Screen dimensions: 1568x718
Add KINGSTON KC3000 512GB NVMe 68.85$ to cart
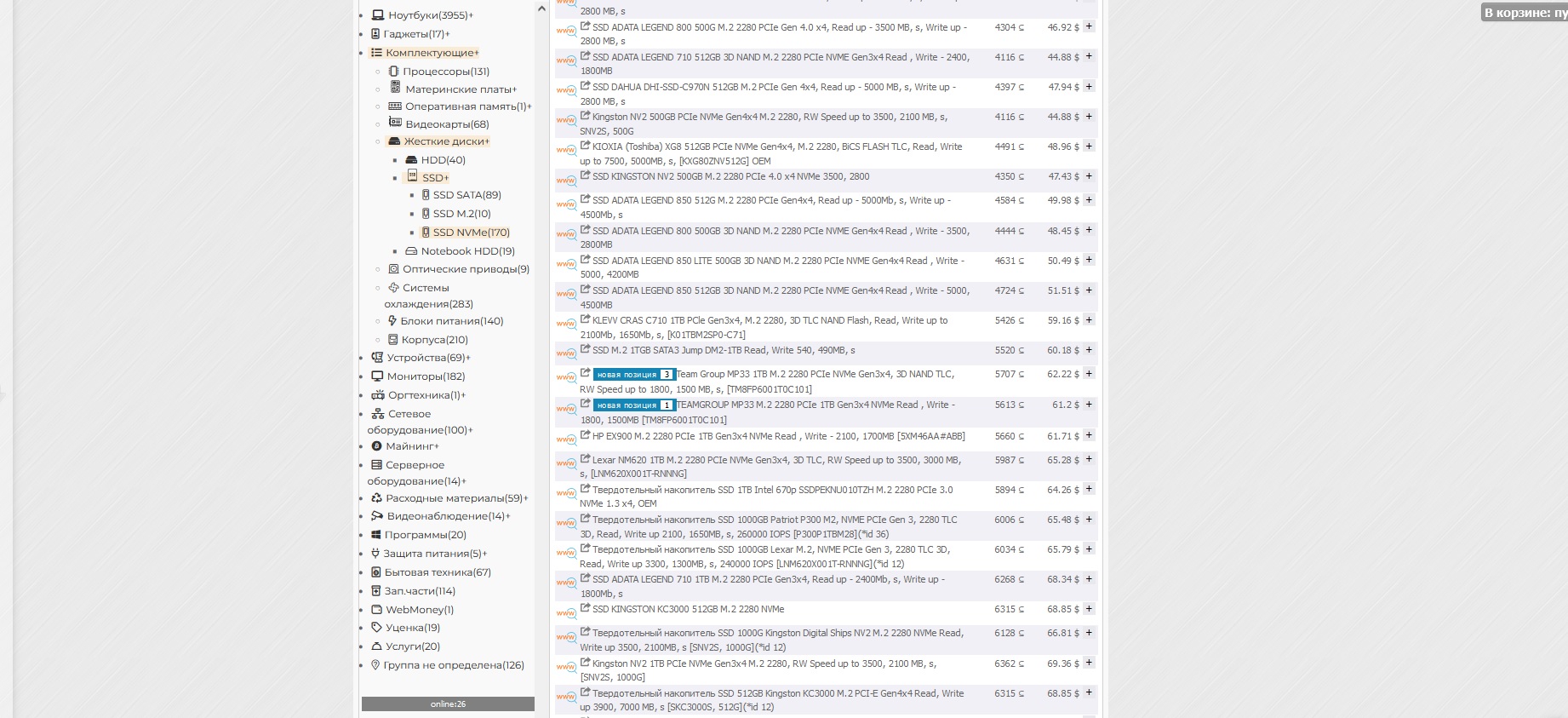click(x=1089, y=608)
